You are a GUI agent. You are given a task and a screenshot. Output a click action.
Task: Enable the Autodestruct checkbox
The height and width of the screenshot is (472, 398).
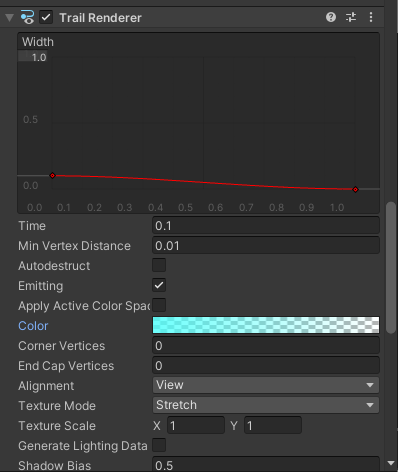[x=159, y=265]
